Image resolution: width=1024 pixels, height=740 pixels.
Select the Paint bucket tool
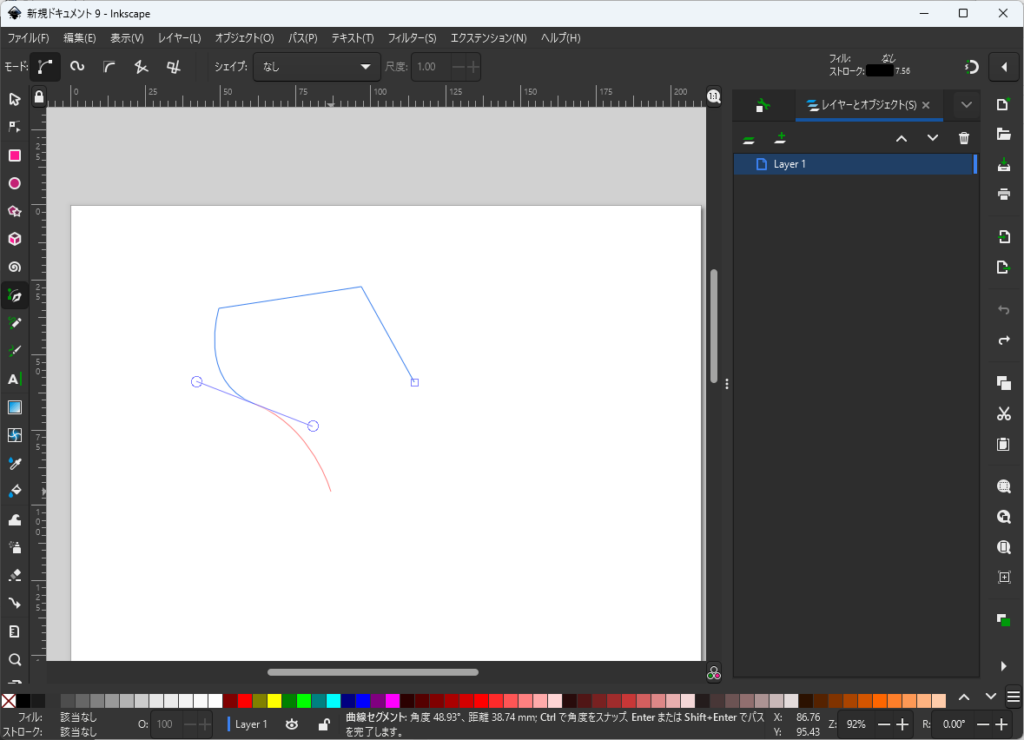[14, 491]
